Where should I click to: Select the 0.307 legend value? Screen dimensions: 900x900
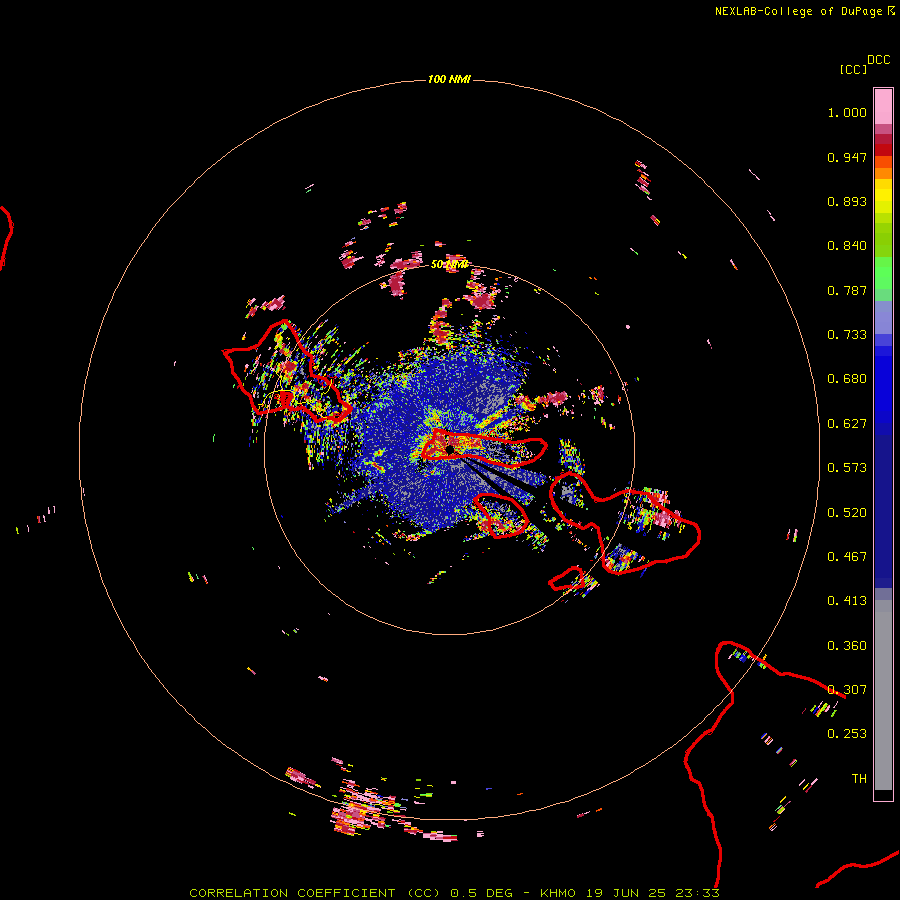click(x=847, y=690)
